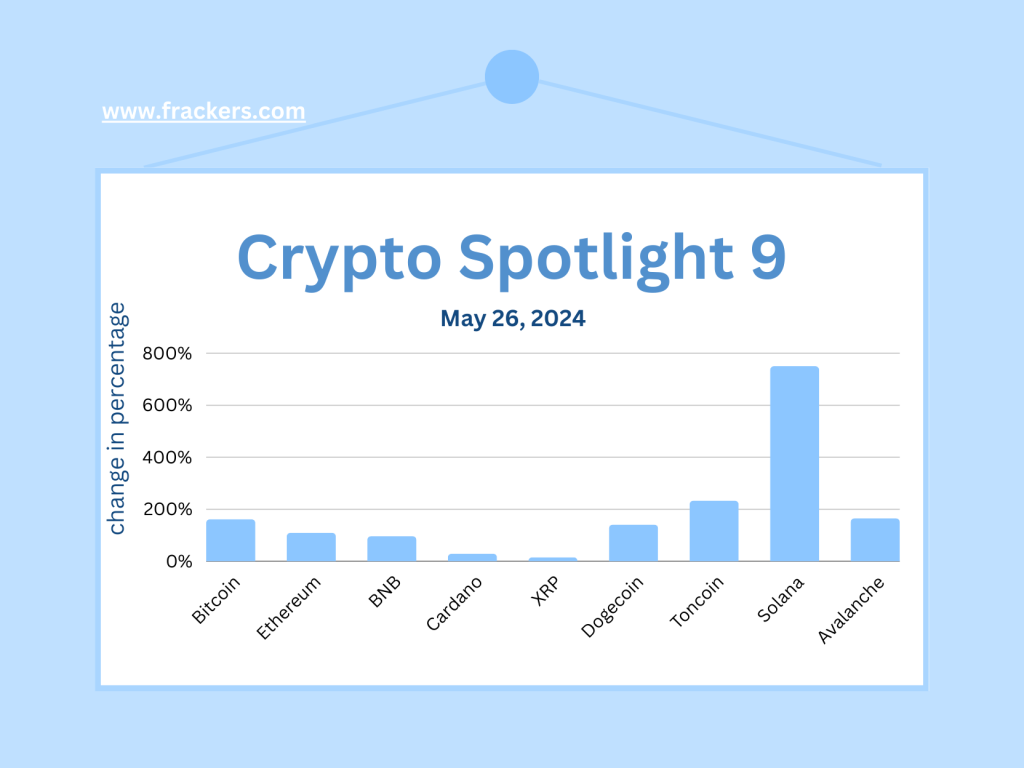Open the www.frackers.com link
Screen dimensions: 1024x768
click(203, 111)
